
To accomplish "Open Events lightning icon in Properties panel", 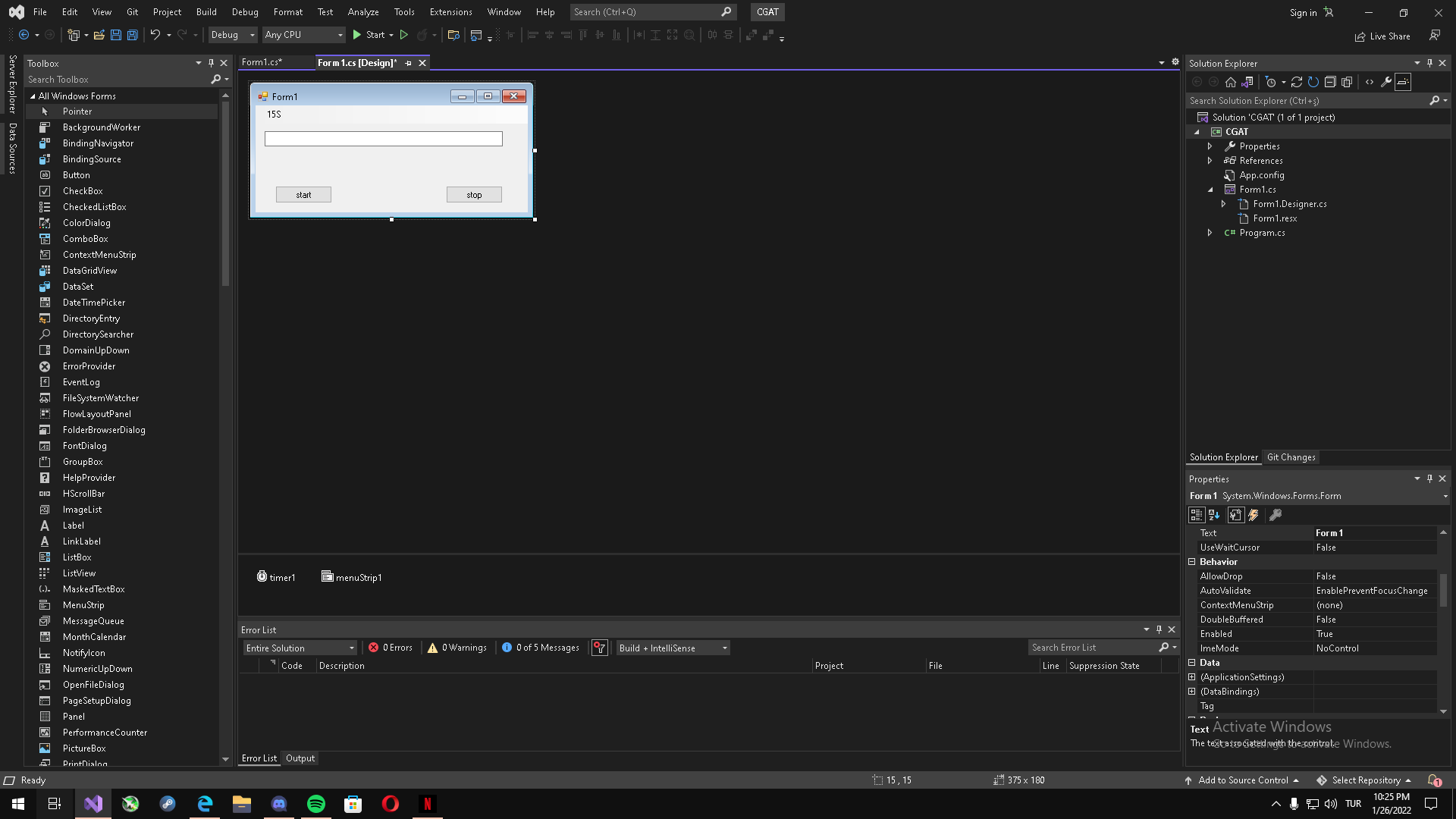I will [x=1254, y=515].
